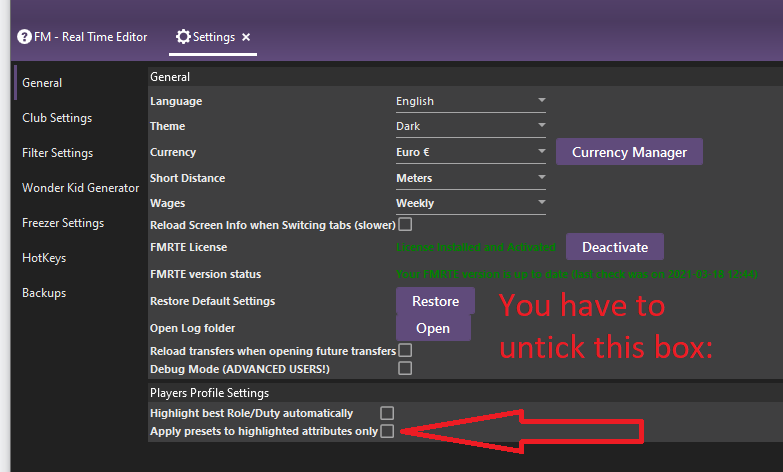Click the Settings gear icon
783x472 pixels.
click(183, 37)
